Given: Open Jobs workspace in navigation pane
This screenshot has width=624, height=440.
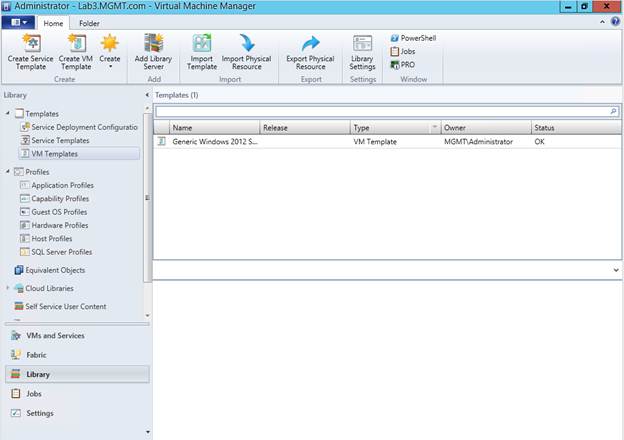Looking at the screenshot, I should (x=77, y=393).
